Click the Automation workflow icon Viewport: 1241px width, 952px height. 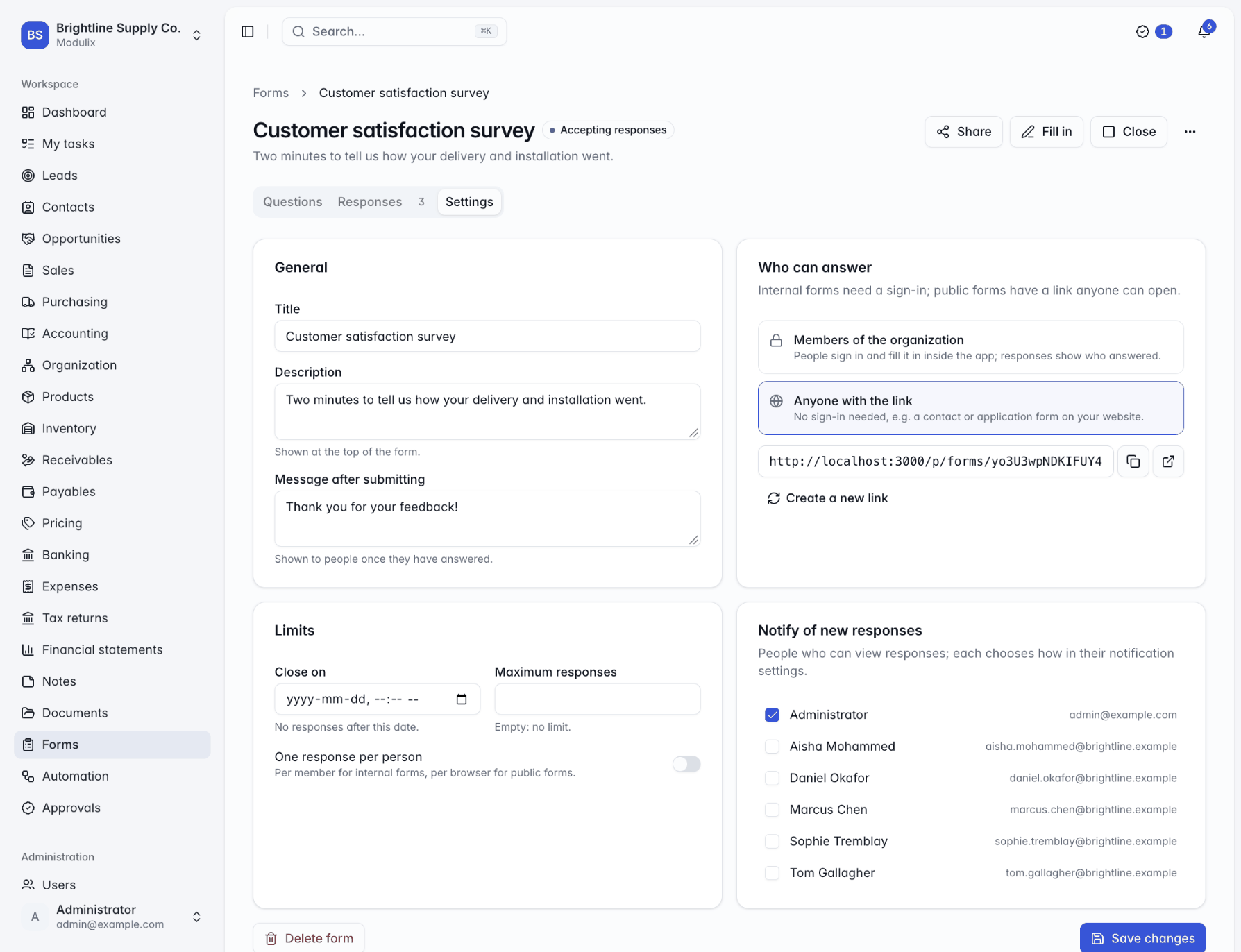pyautogui.click(x=28, y=776)
